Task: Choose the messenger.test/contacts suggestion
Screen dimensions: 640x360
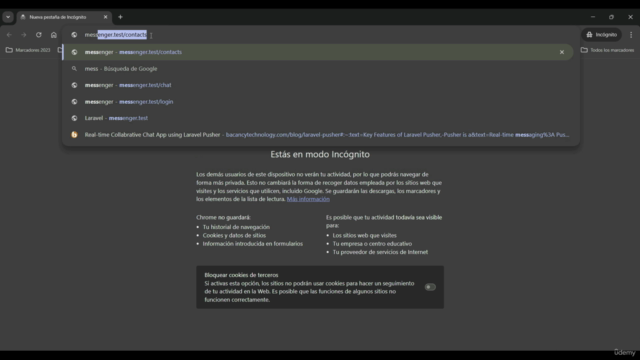Action: coord(318,52)
